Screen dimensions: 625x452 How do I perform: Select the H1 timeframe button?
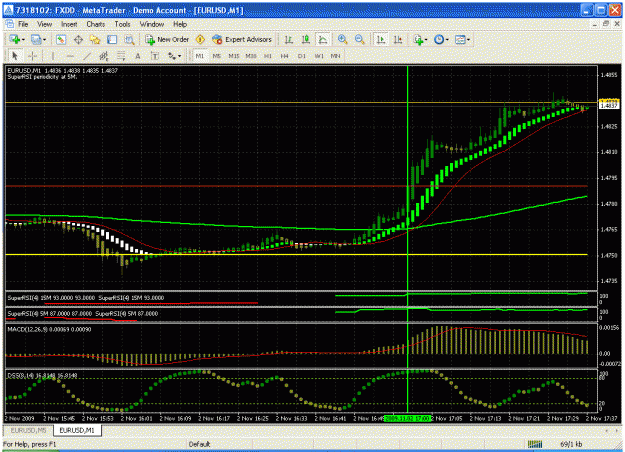(267, 56)
